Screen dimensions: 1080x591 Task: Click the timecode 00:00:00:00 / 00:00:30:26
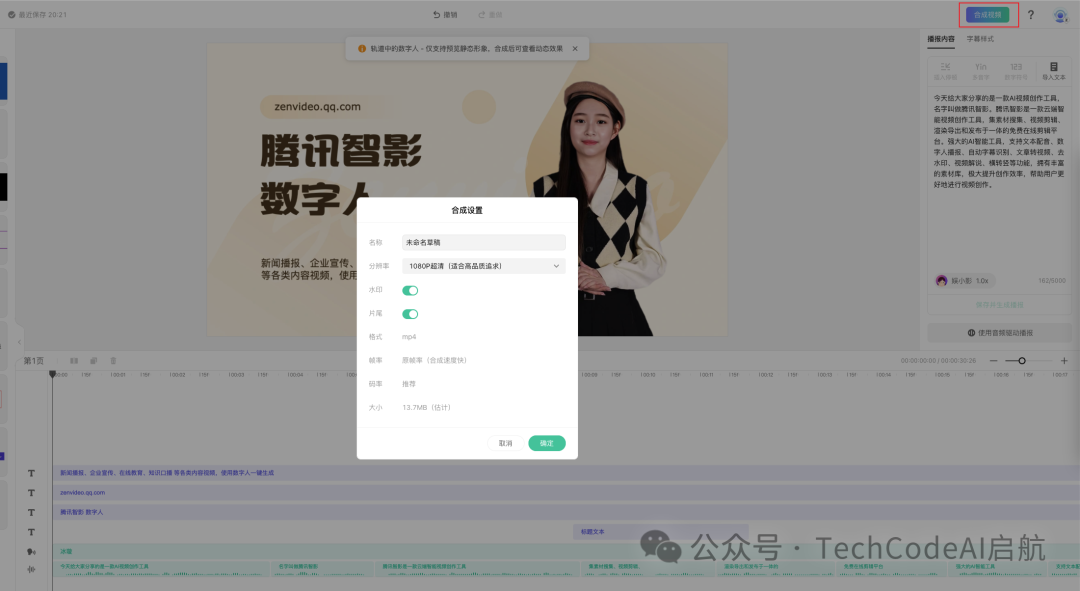click(x=938, y=360)
